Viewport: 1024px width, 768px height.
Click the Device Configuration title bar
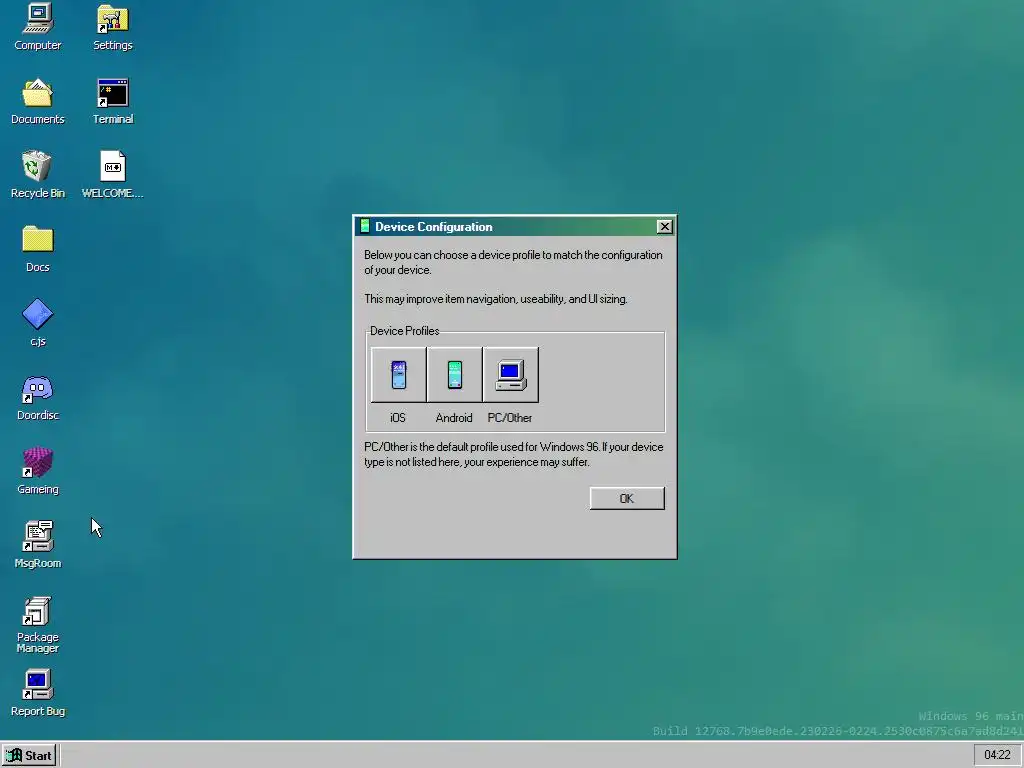click(515, 227)
